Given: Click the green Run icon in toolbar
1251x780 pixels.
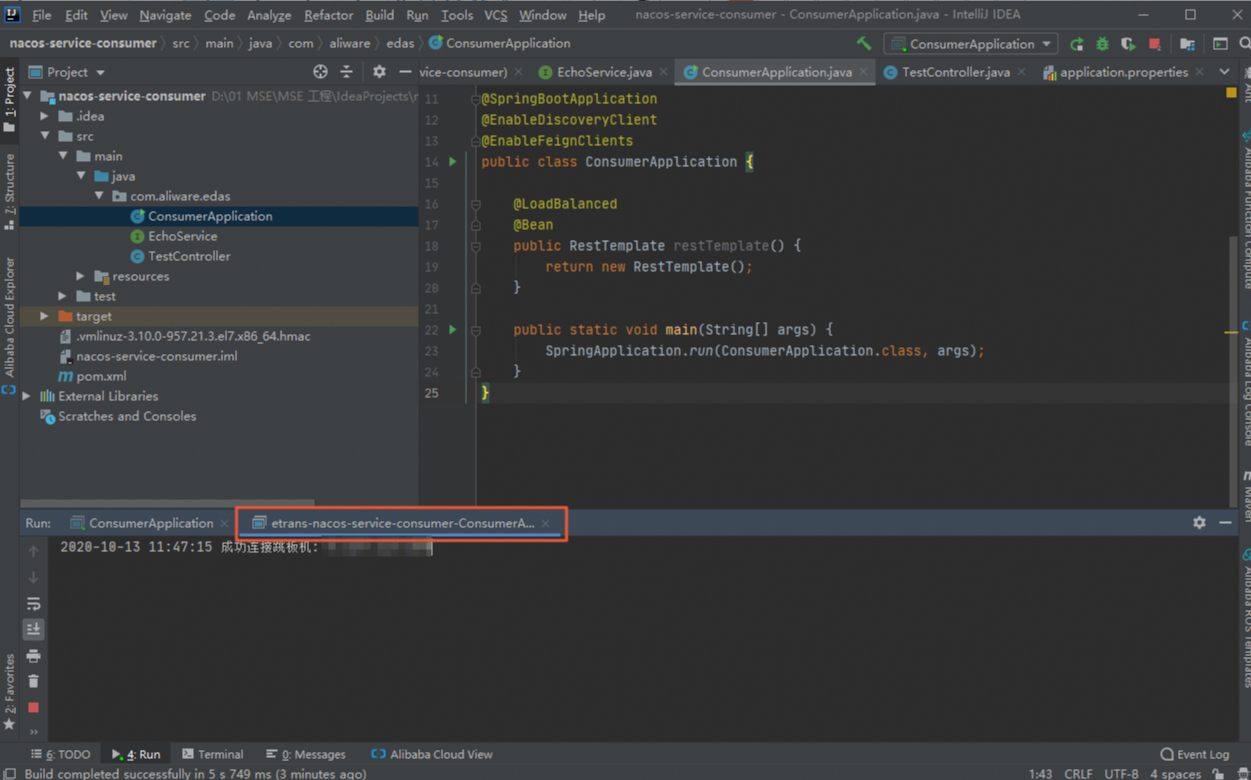Looking at the screenshot, I should tap(1076, 44).
